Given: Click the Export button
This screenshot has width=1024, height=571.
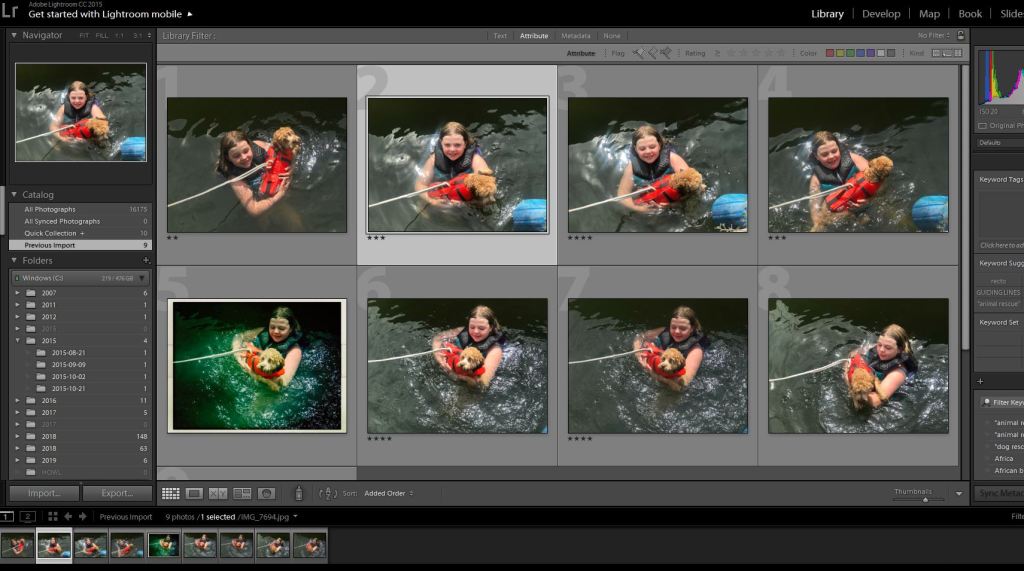Looking at the screenshot, I should 117,493.
